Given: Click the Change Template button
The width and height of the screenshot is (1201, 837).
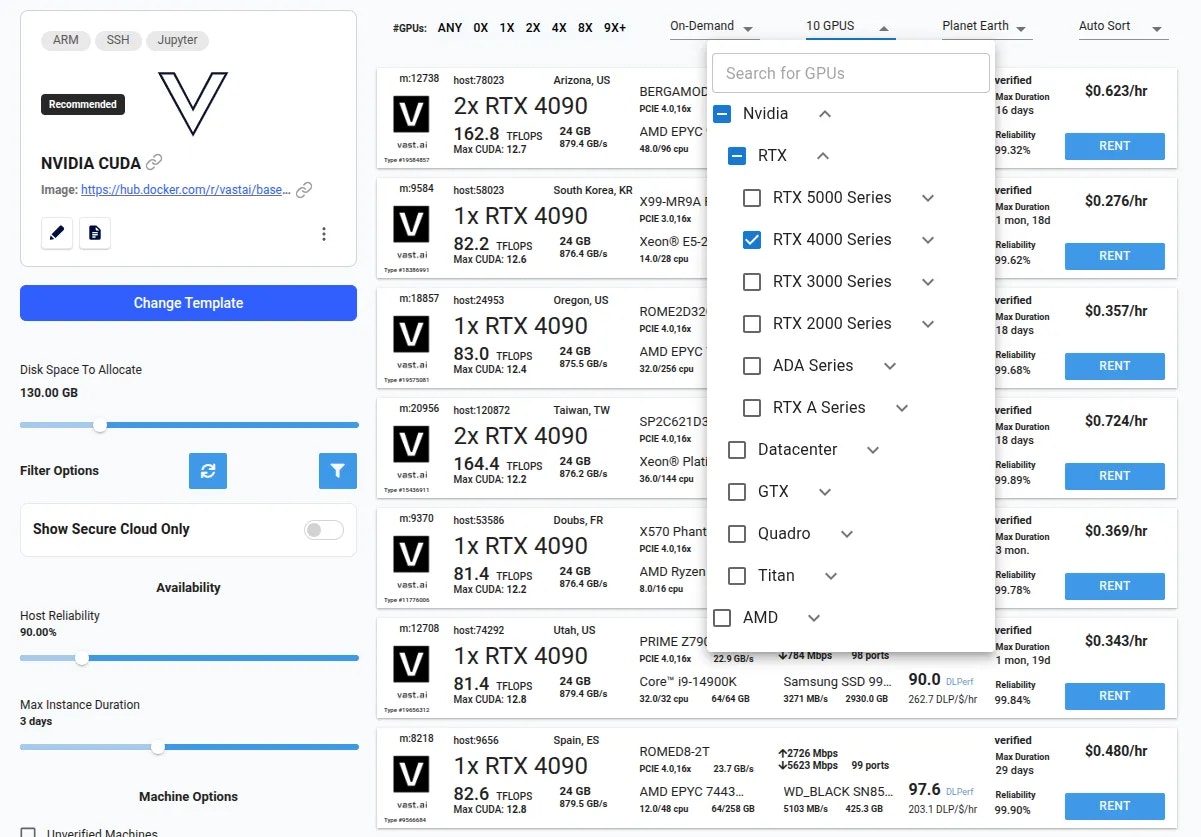Looking at the screenshot, I should click(x=188, y=302).
